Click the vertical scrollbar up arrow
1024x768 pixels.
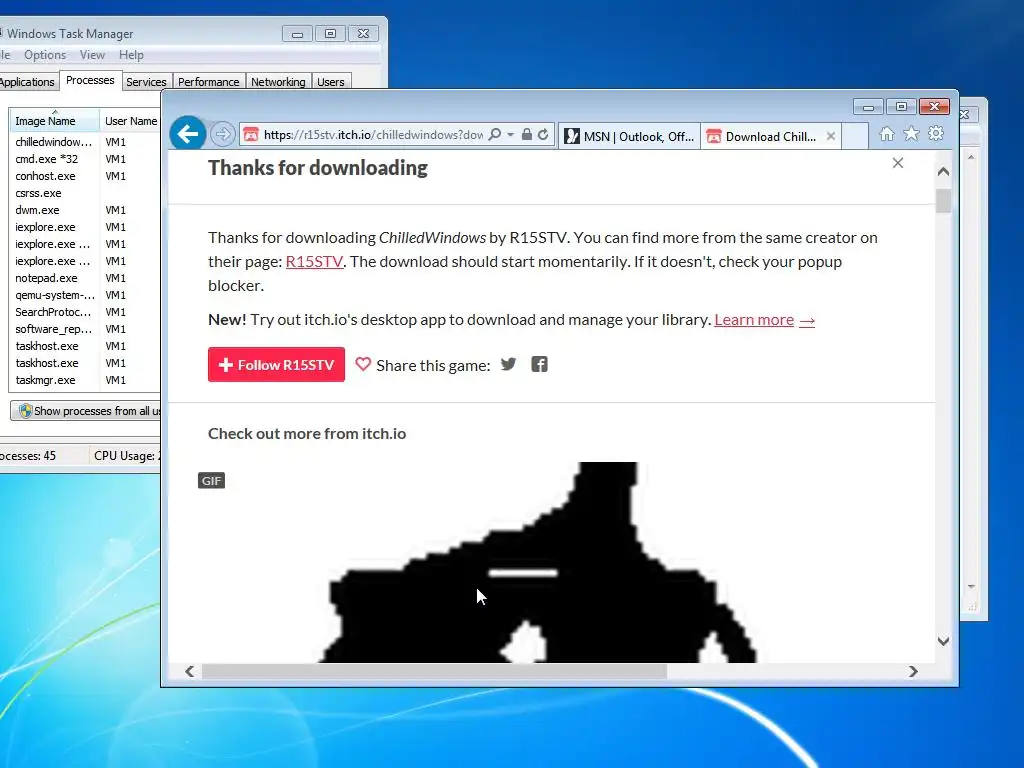point(943,171)
